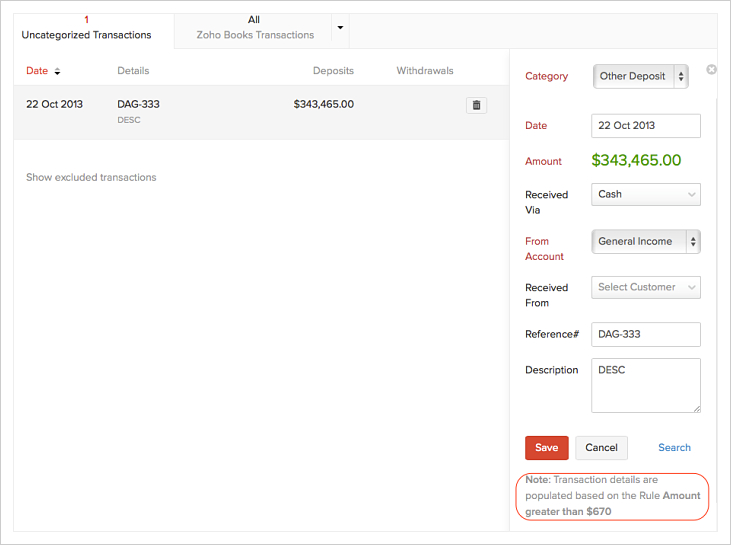This screenshot has height=545, width=731.
Task: Open the tab options dropdown arrow
Action: click(340, 28)
